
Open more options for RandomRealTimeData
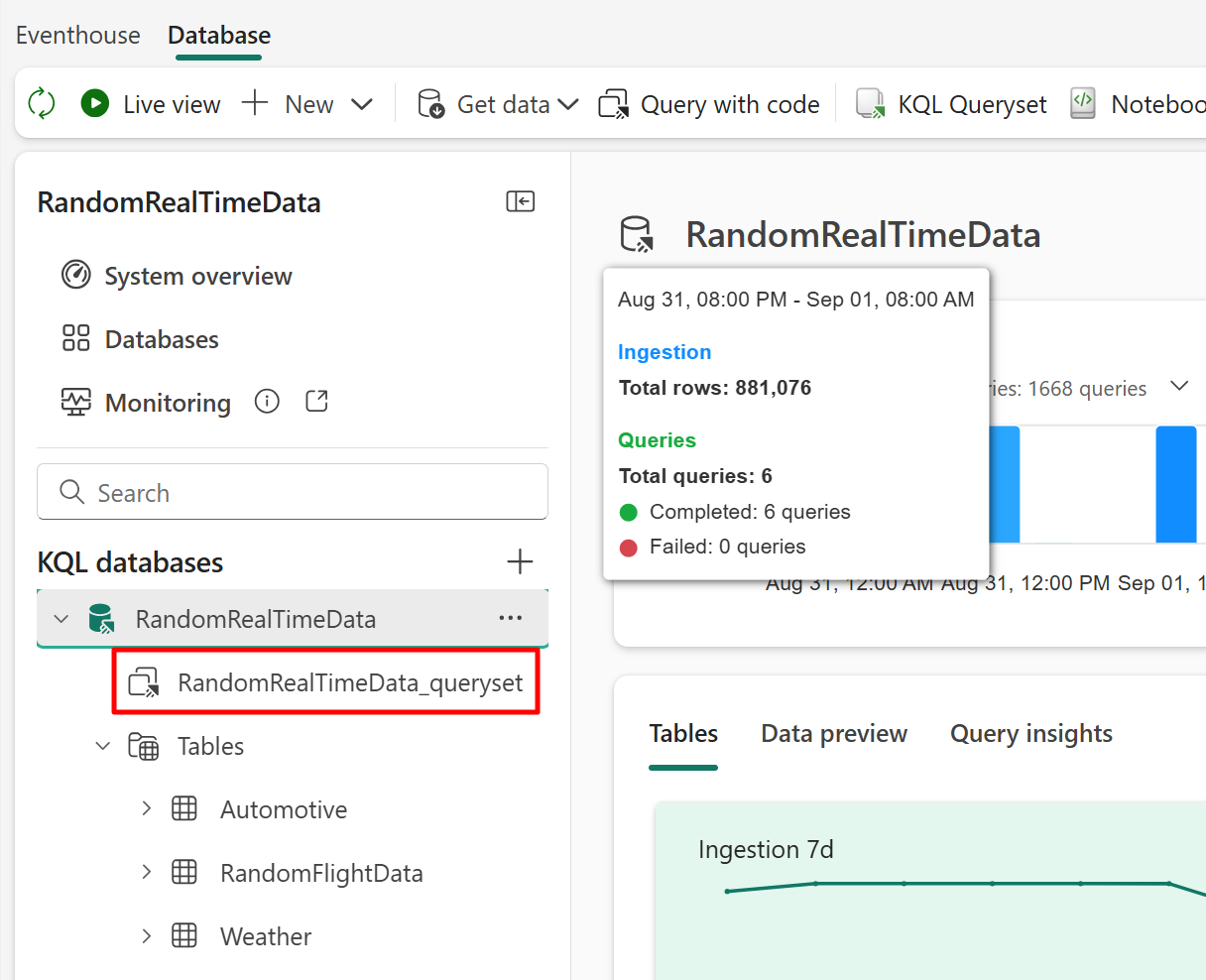click(x=511, y=617)
